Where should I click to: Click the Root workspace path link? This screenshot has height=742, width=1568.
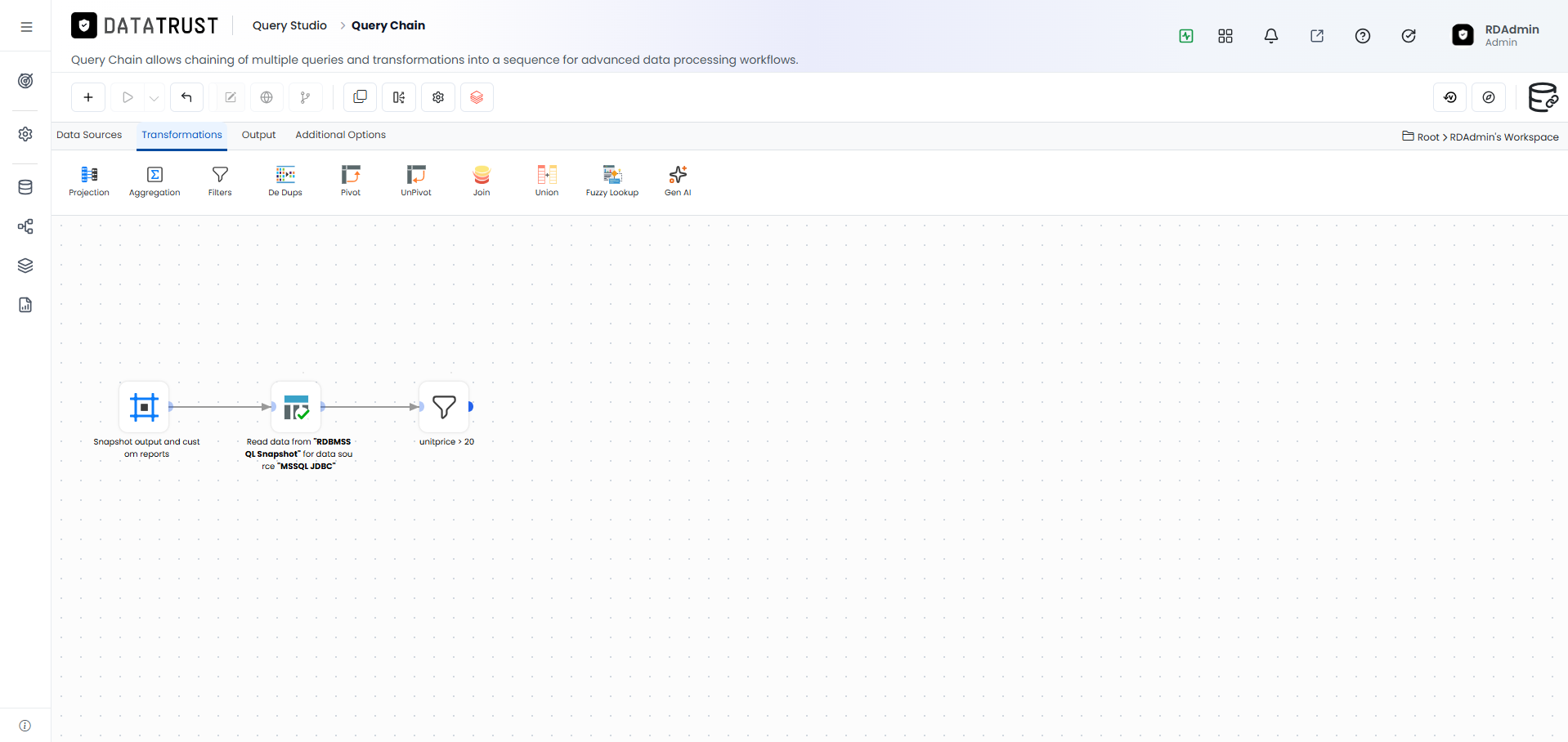(x=1427, y=137)
